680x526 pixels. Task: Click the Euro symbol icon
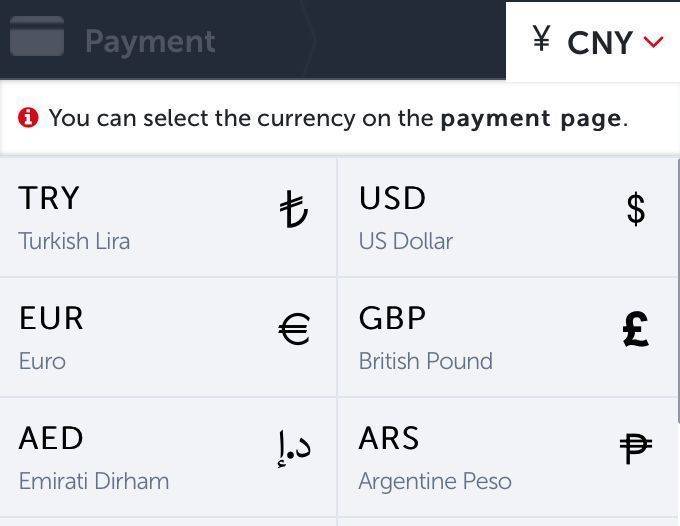(x=294, y=329)
